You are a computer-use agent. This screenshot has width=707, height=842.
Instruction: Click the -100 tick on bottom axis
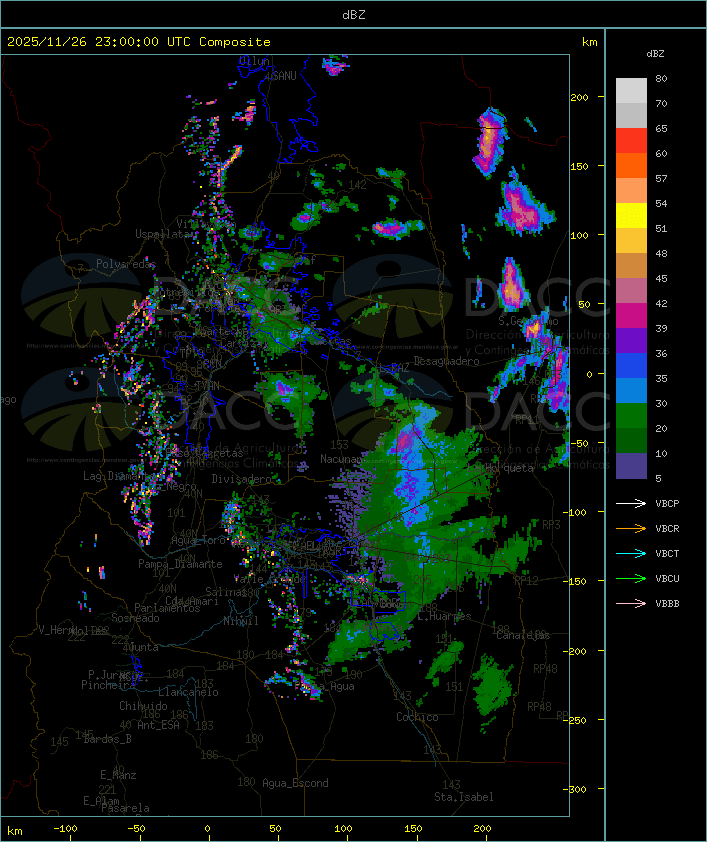point(66,829)
